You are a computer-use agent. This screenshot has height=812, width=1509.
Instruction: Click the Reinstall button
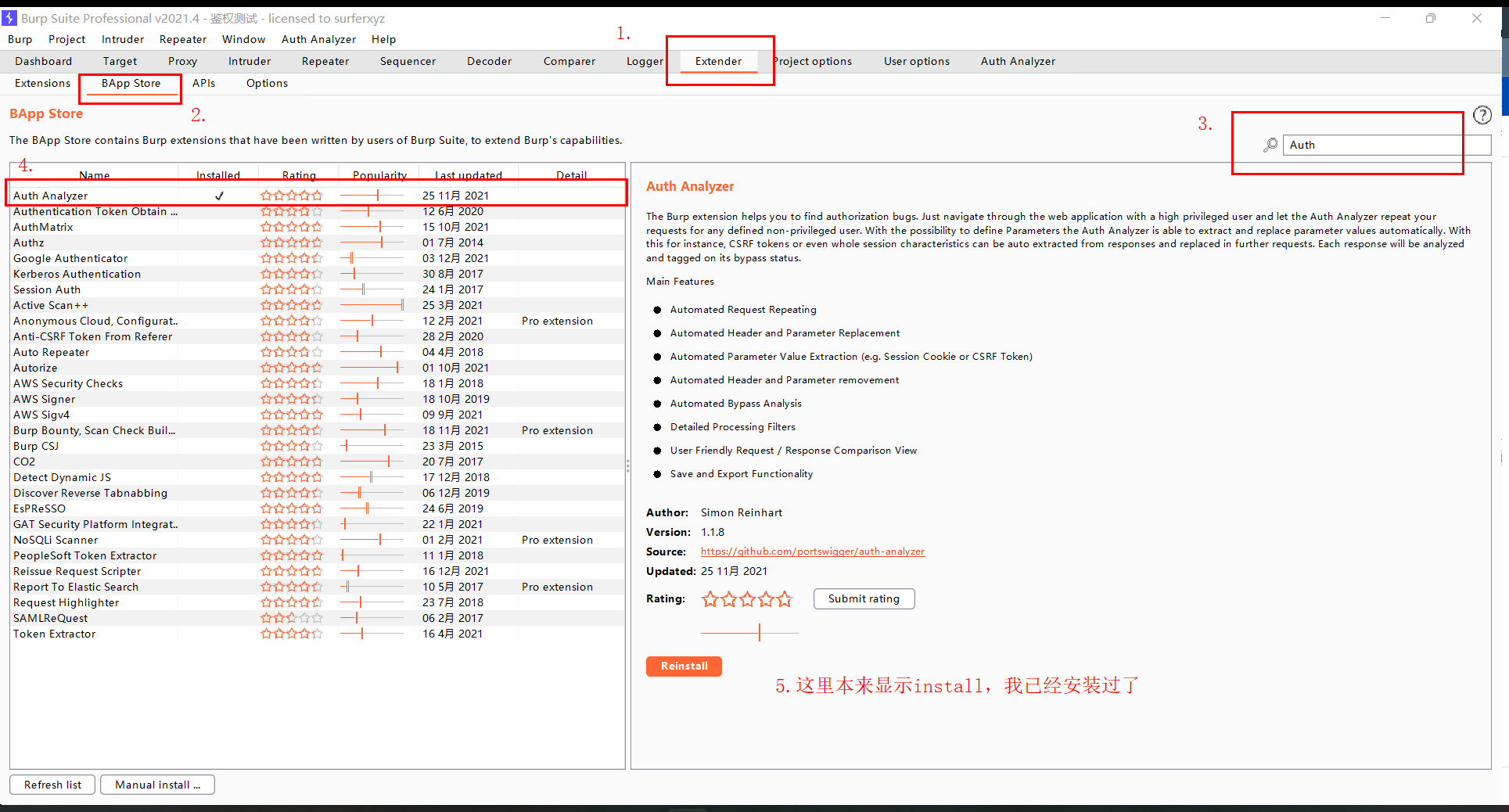coord(683,666)
